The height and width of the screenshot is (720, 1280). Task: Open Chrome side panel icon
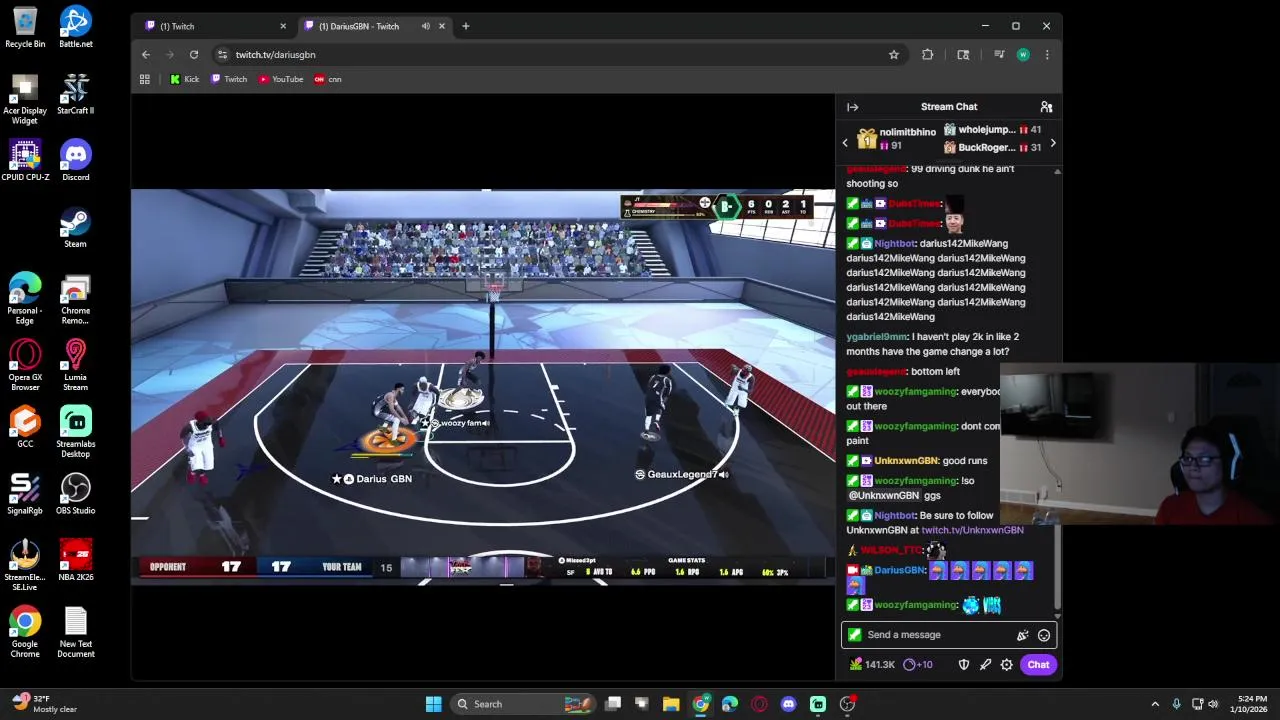coord(963,55)
